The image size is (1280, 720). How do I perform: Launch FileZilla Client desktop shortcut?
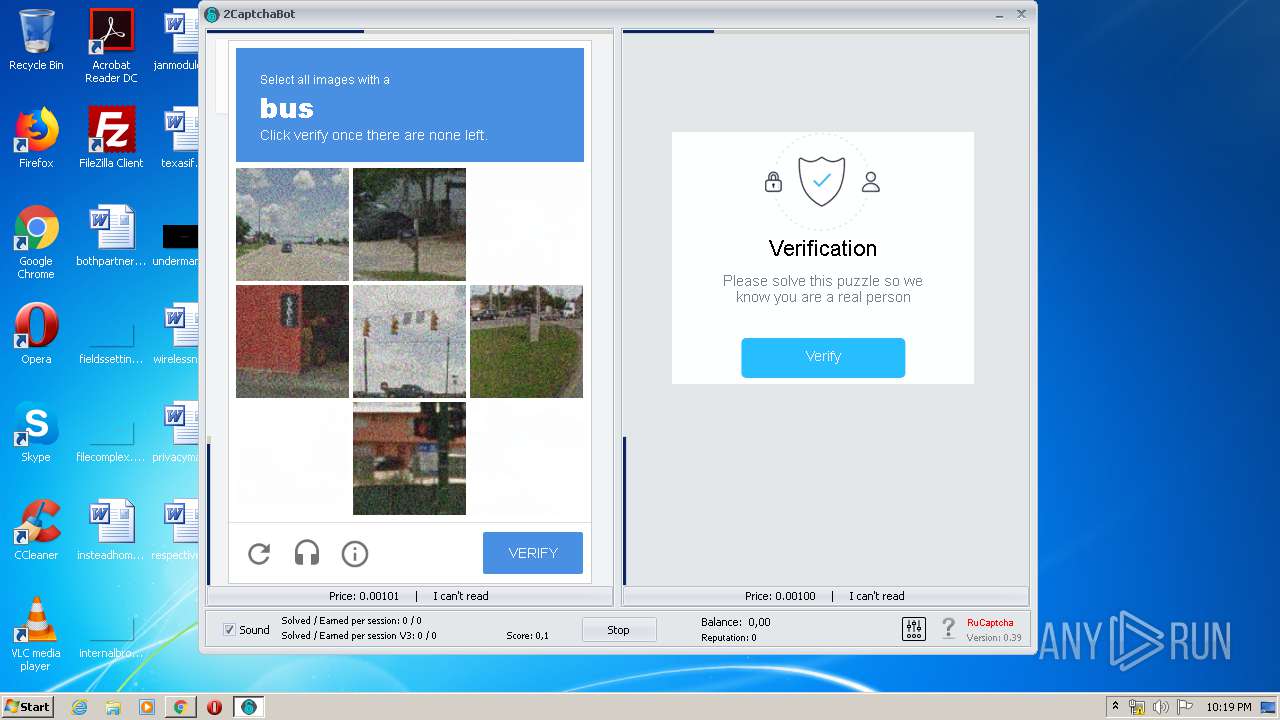coord(111,138)
